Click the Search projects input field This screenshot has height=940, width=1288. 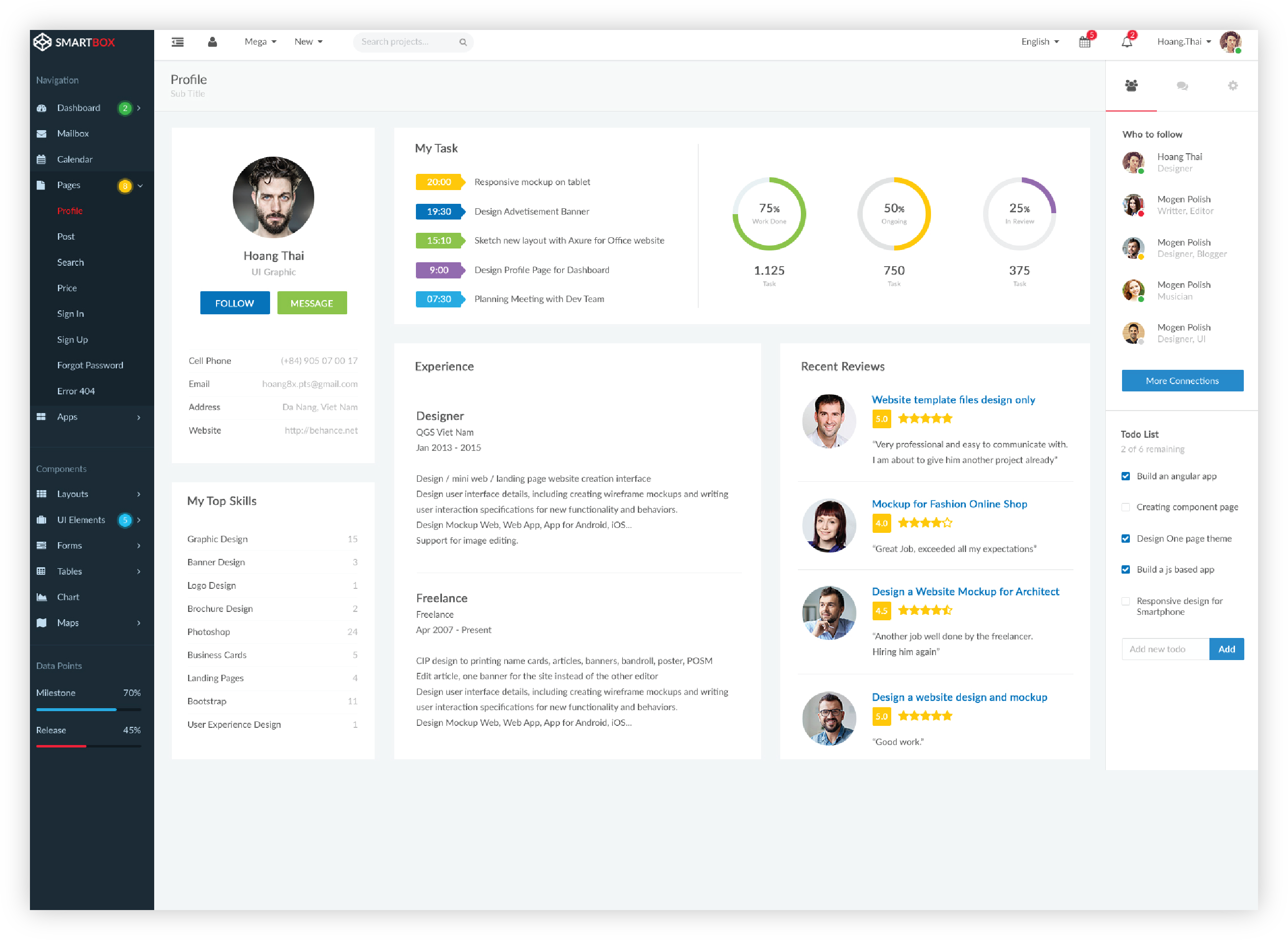click(x=413, y=42)
